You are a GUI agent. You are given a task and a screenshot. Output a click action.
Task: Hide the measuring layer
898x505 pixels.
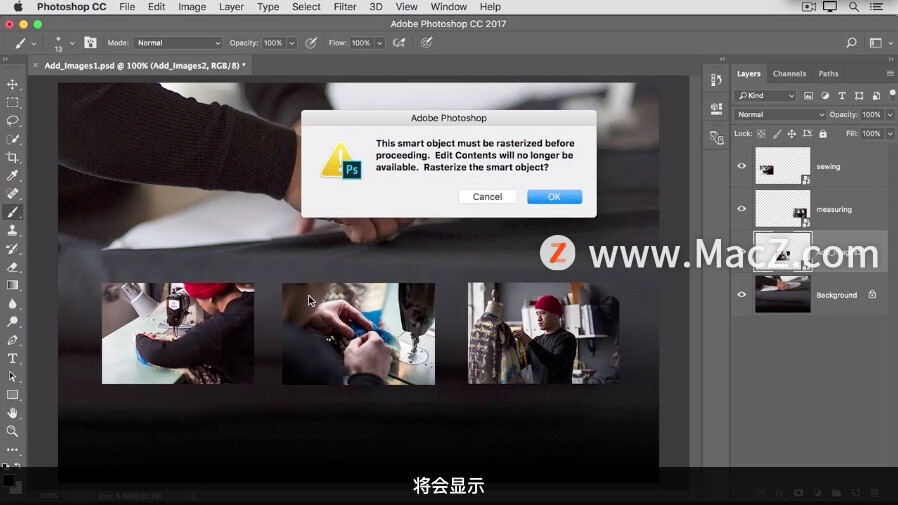click(742, 209)
